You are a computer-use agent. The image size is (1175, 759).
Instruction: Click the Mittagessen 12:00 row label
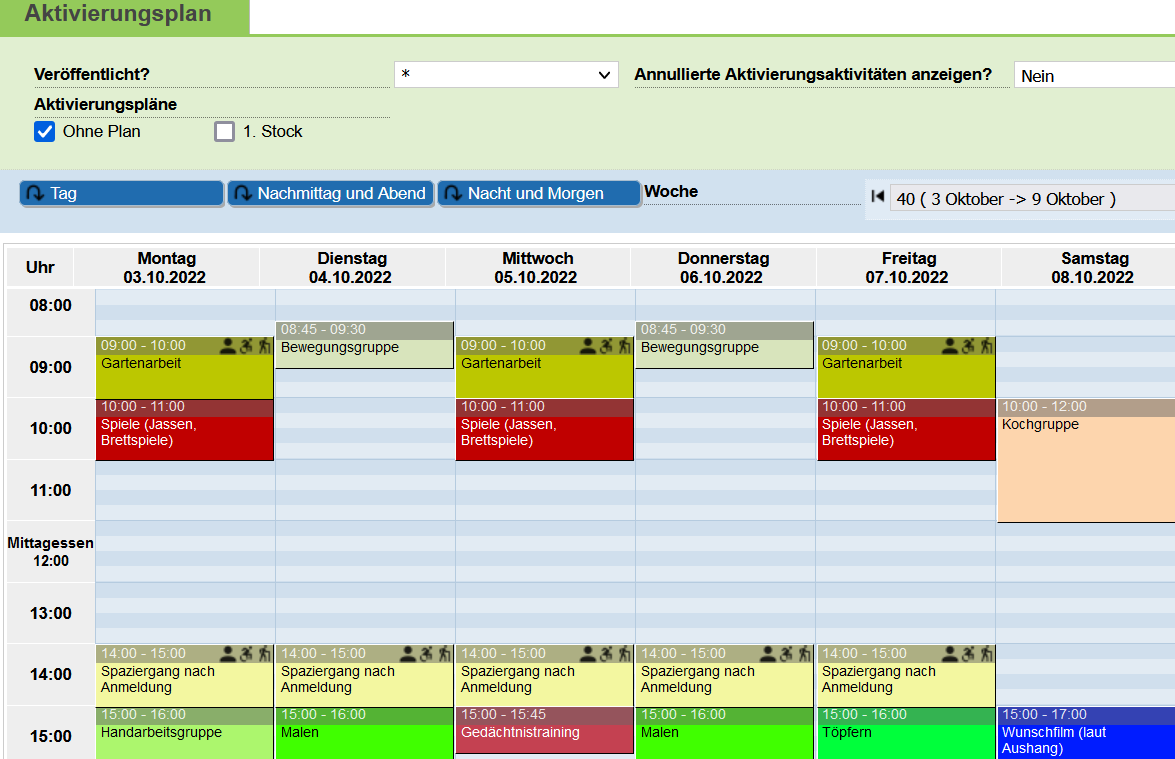(x=51, y=552)
